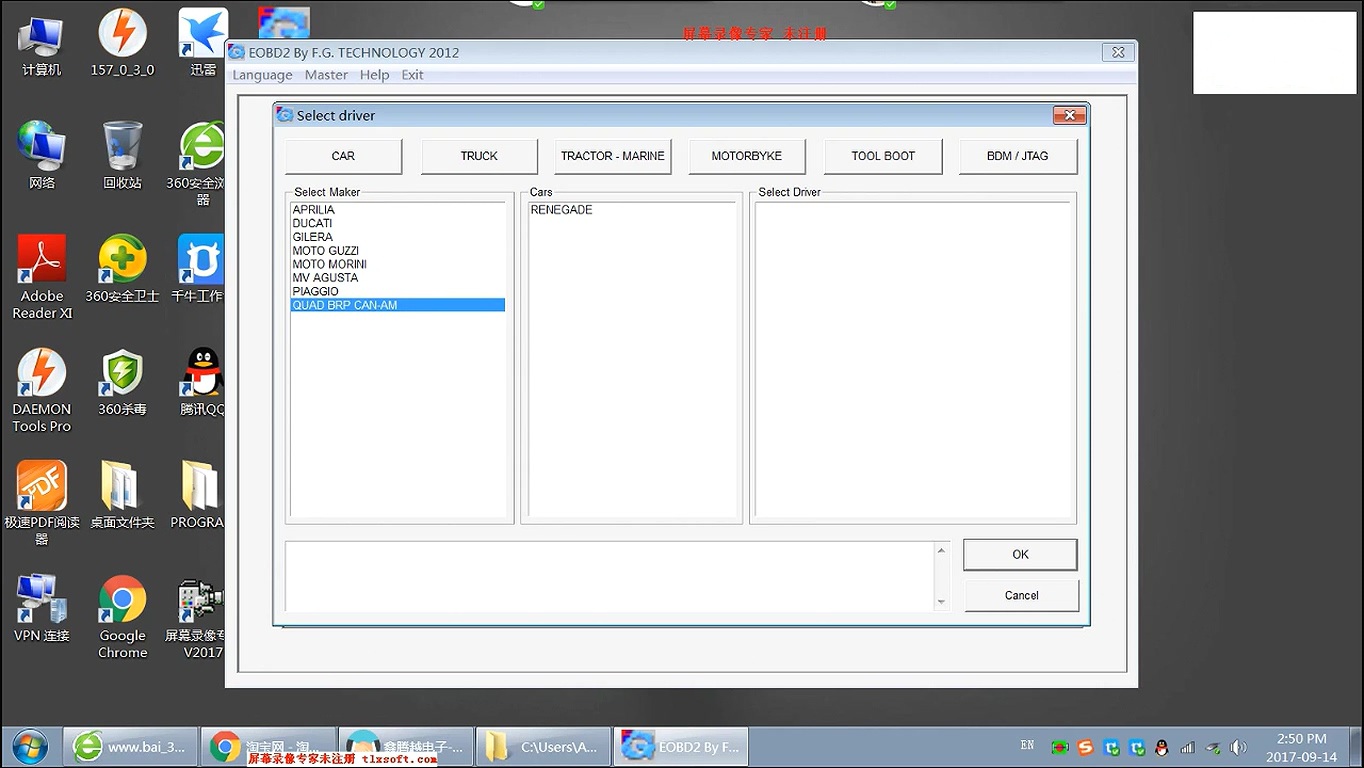Image resolution: width=1364 pixels, height=768 pixels.
Task: Click inside the description text box
Action: click(610, 577)
